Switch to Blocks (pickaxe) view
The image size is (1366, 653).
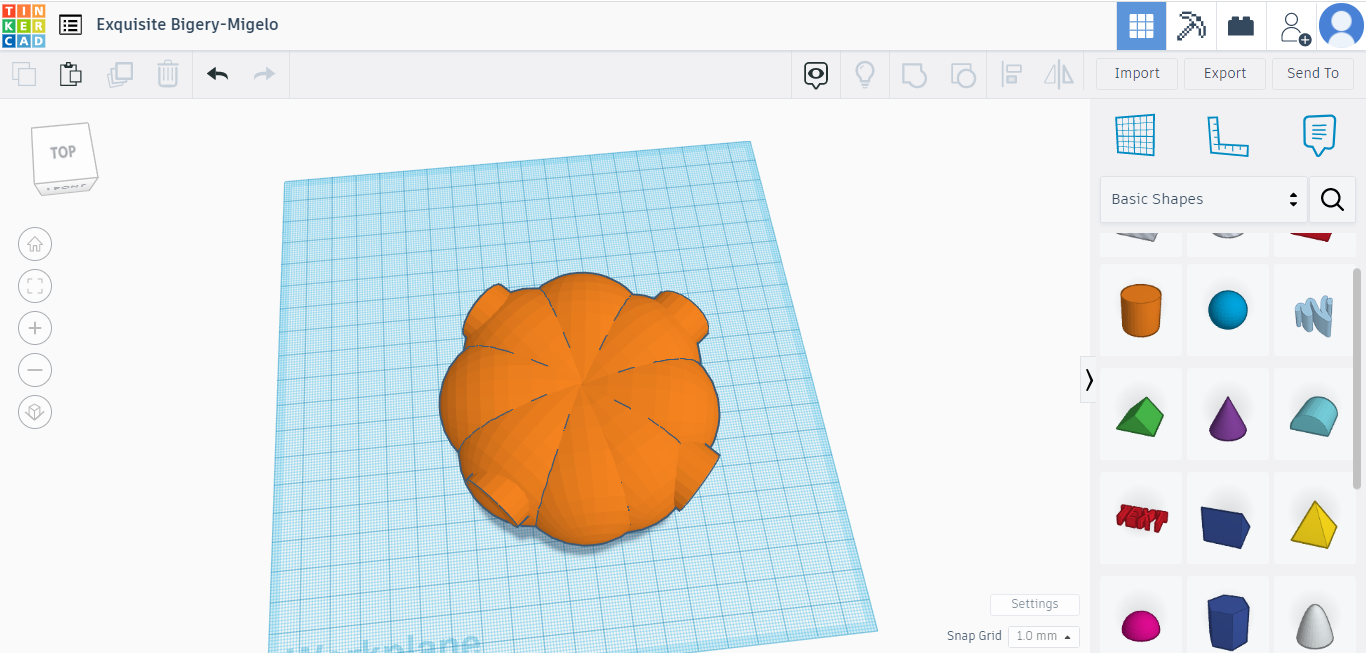point(1191,26)
